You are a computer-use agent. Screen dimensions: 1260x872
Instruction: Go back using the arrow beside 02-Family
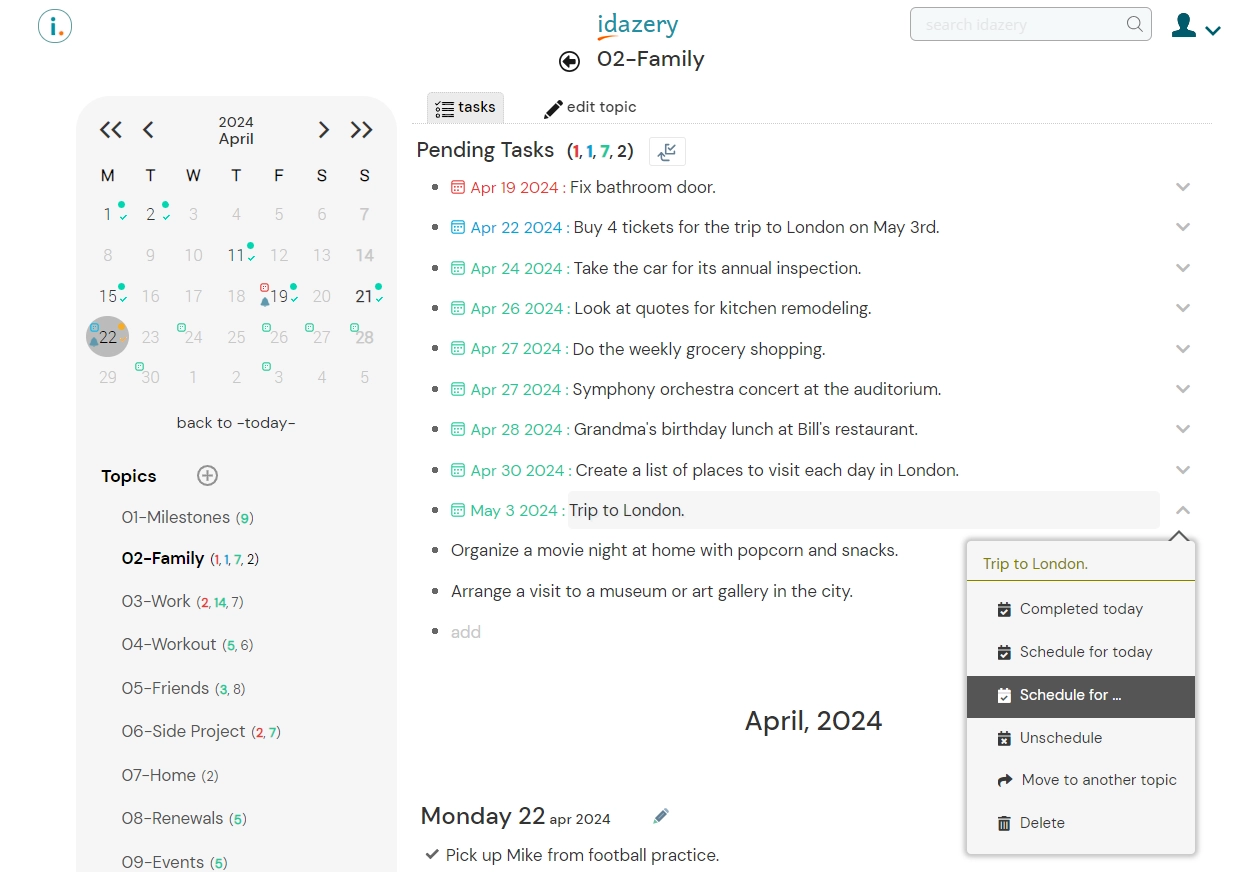[569, 61]
